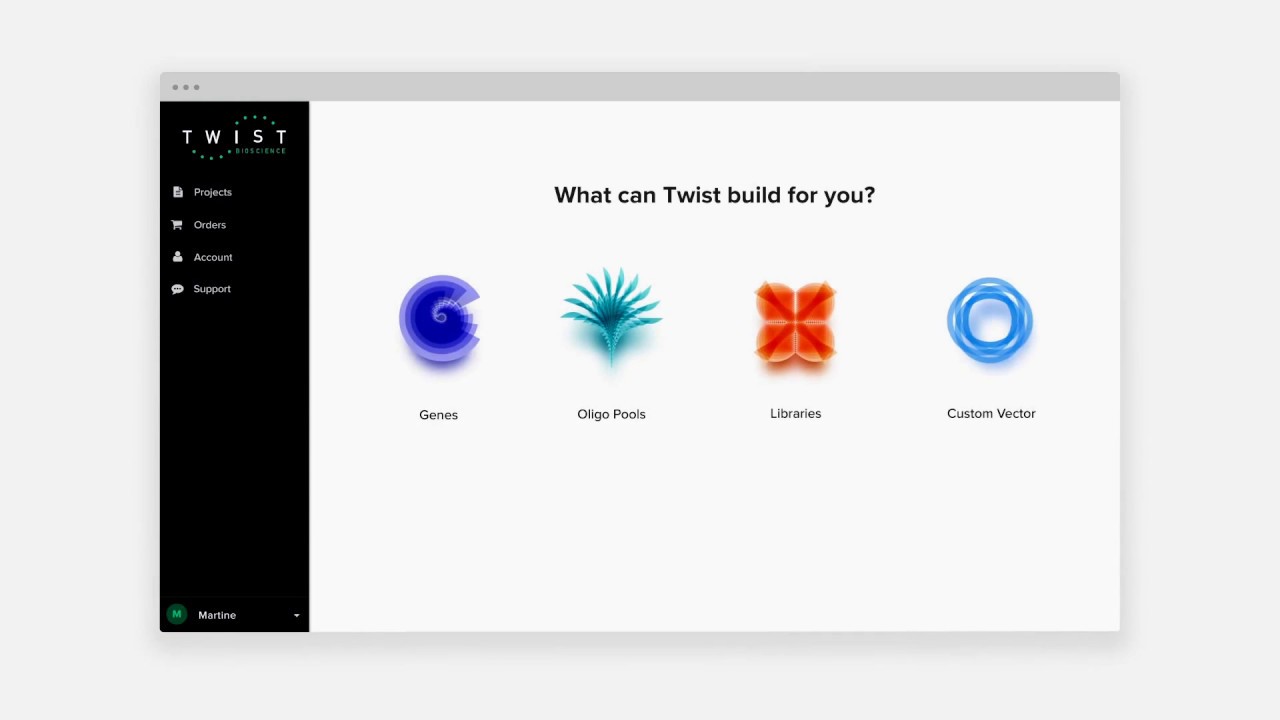Click the Twist Bioscience logo
This screenshot has height=720, width=1280.
click(234, 137)
